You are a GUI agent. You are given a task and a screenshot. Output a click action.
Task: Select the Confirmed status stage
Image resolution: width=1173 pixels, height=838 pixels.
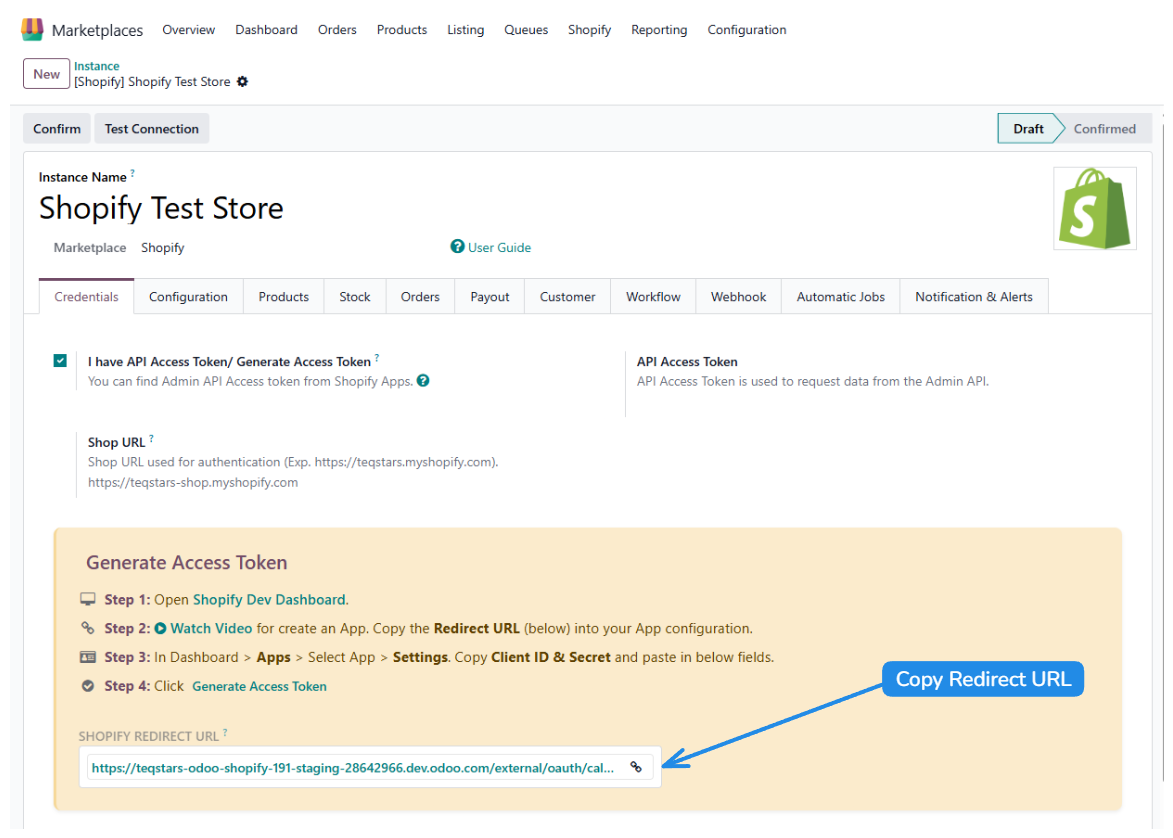1105,129
